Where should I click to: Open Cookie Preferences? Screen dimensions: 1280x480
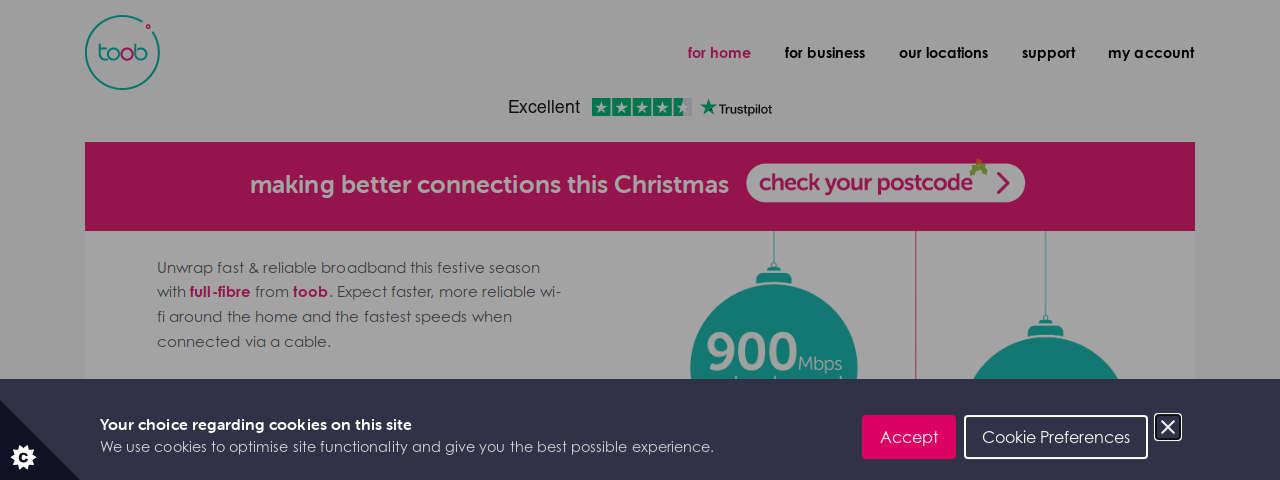click(x=1056, y=437)
